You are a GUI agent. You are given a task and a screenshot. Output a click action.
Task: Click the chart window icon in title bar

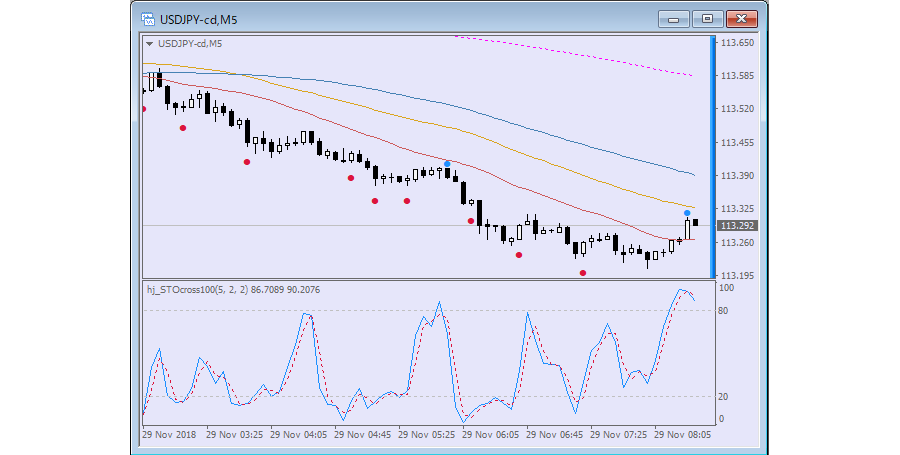[x=148, y=20]
